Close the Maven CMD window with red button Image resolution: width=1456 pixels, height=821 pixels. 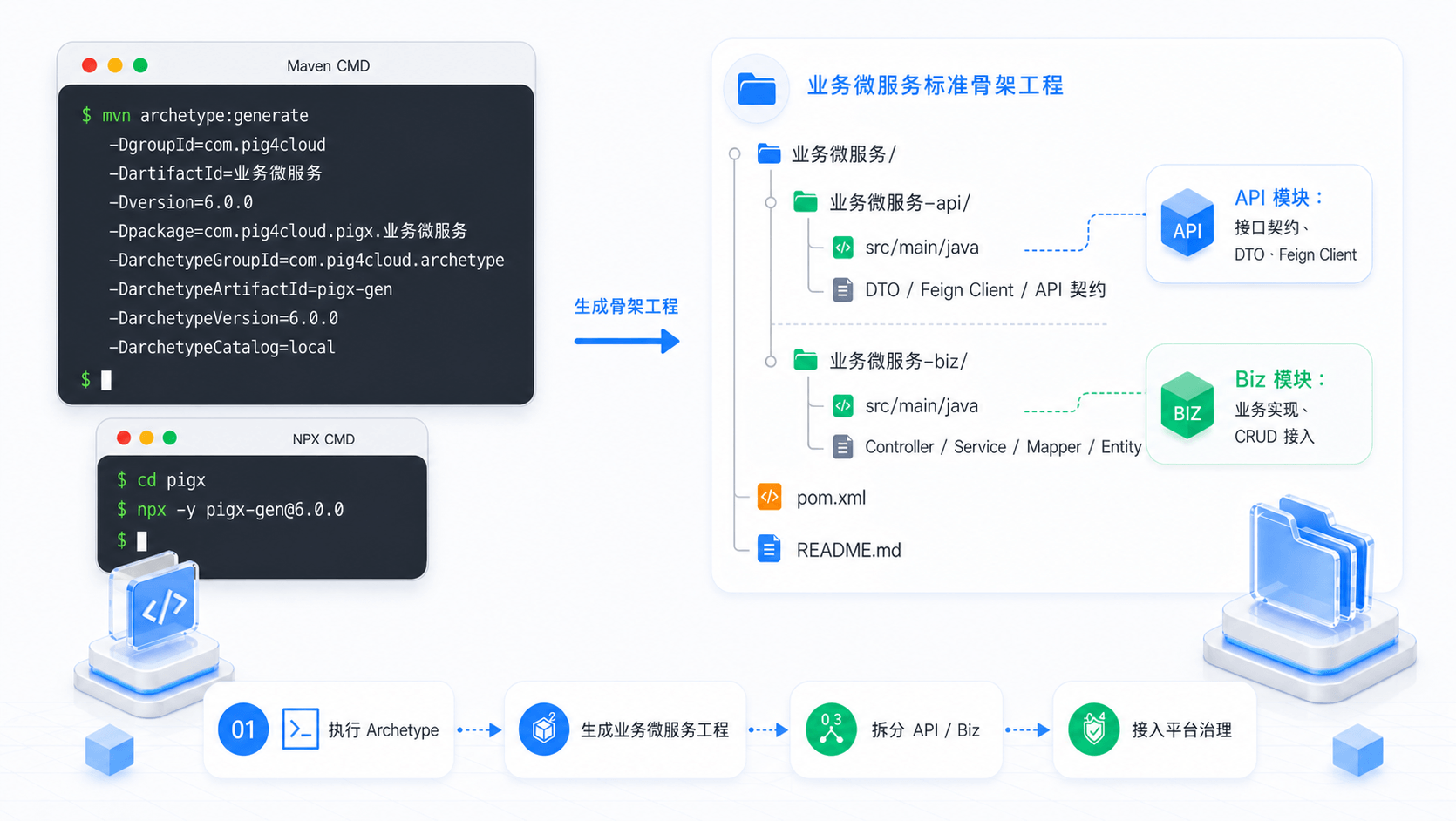[x=89, y=65]
